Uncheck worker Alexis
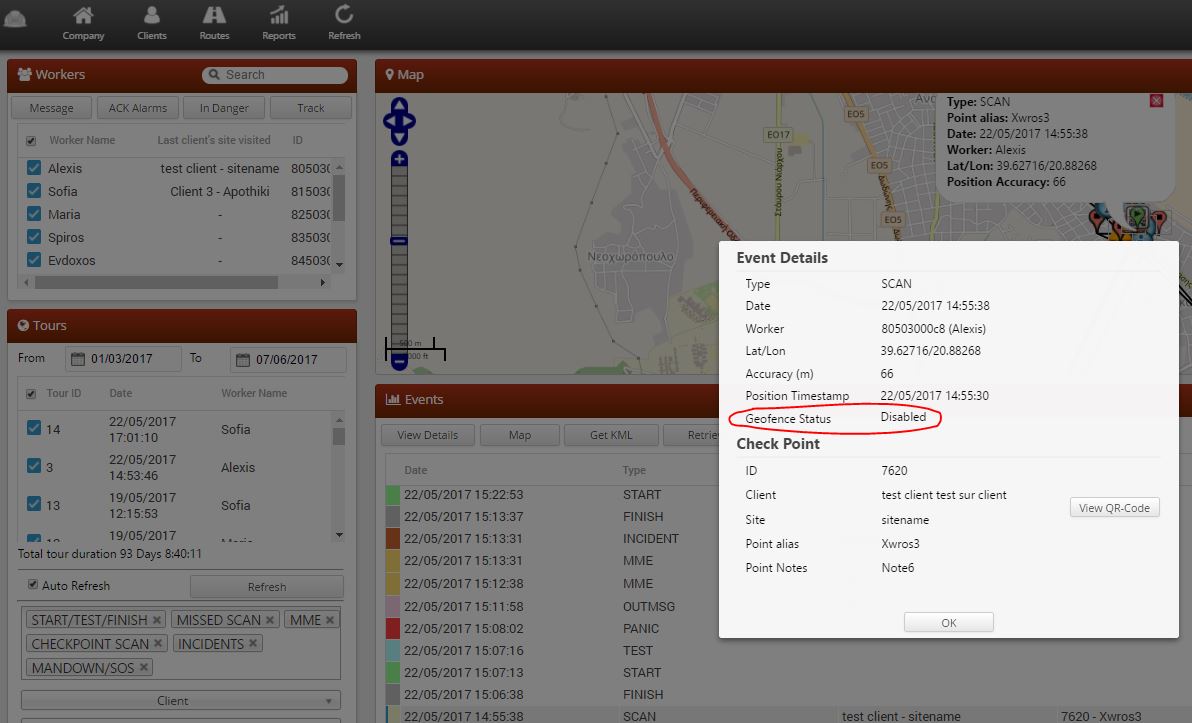Viewport: 1192px width, 723px height. click(x=33, y=168)
